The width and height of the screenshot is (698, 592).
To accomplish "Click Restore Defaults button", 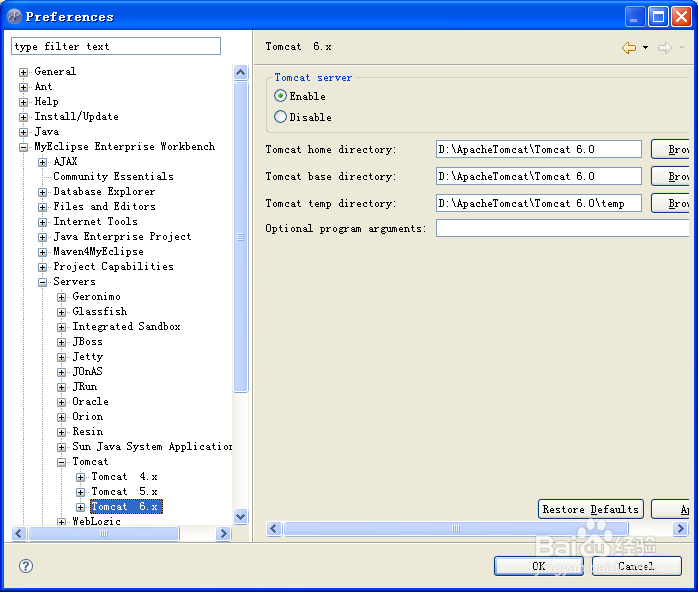I will point(591,509).
